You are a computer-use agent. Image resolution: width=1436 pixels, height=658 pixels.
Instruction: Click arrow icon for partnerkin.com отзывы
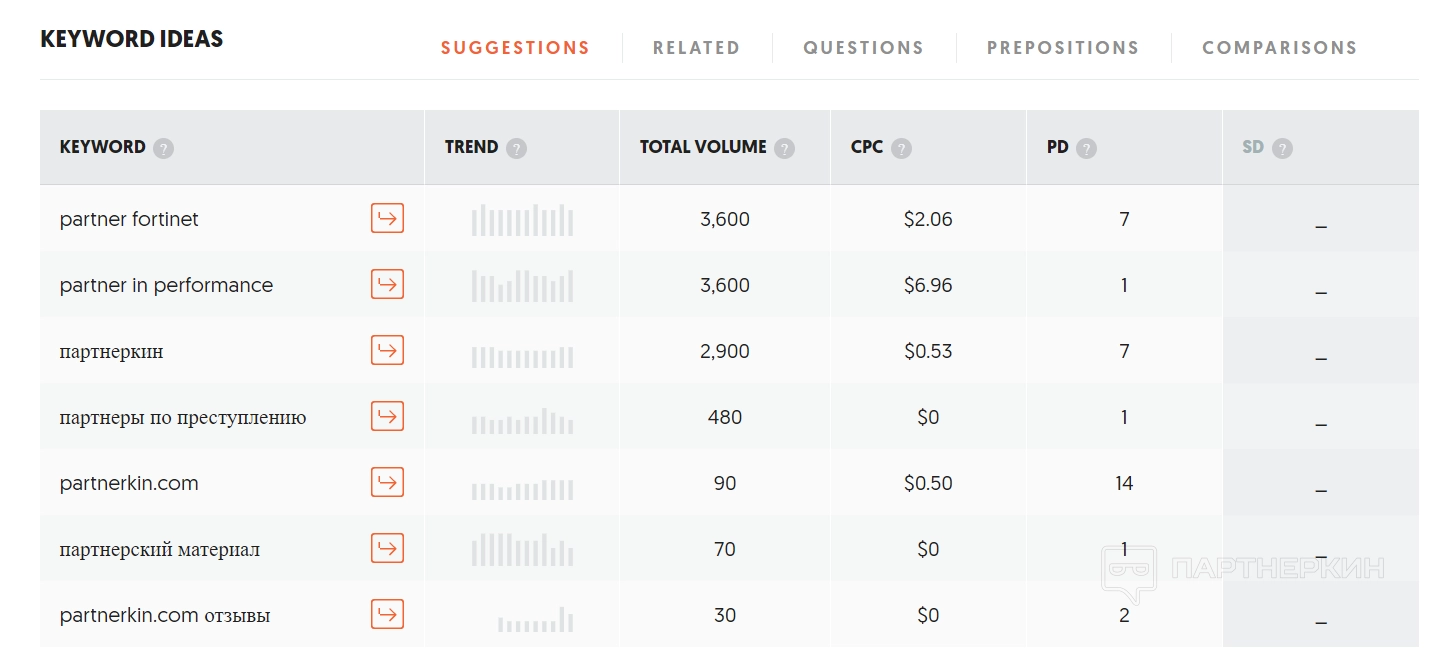click(387, 614)
